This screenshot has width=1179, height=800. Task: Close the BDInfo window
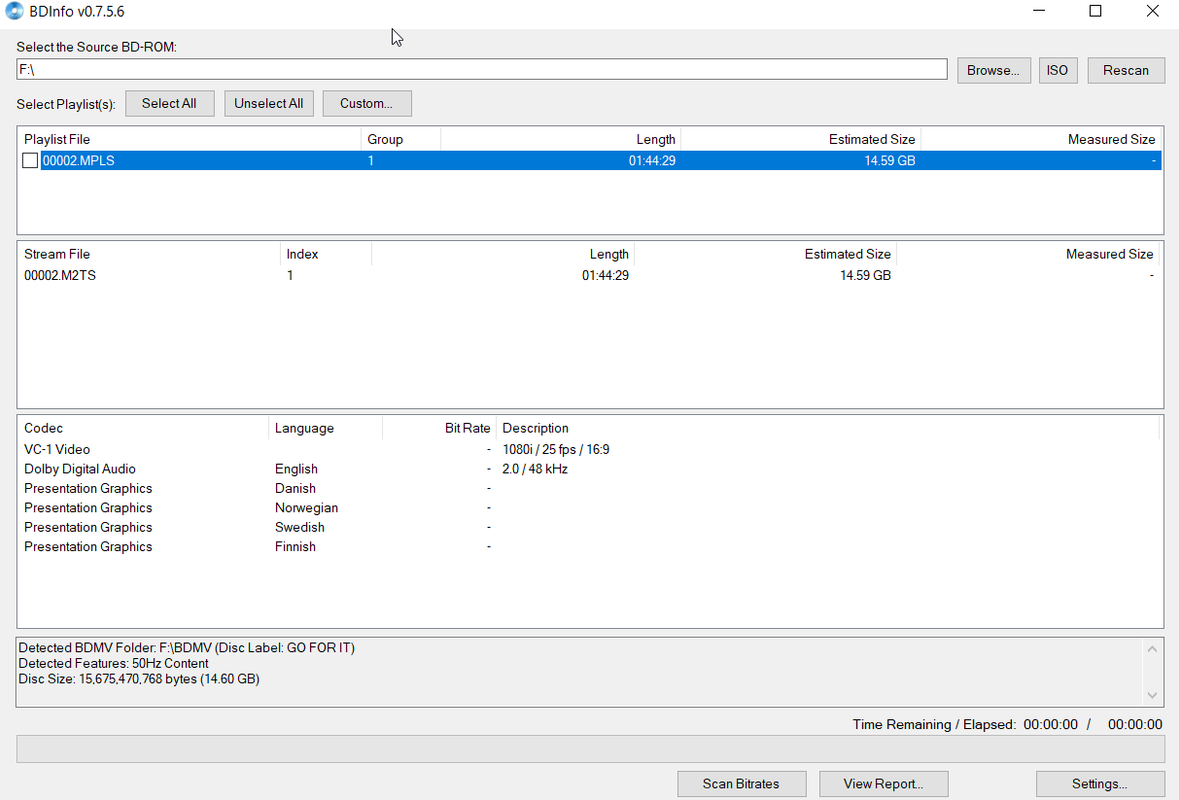tap(1152, 11)
